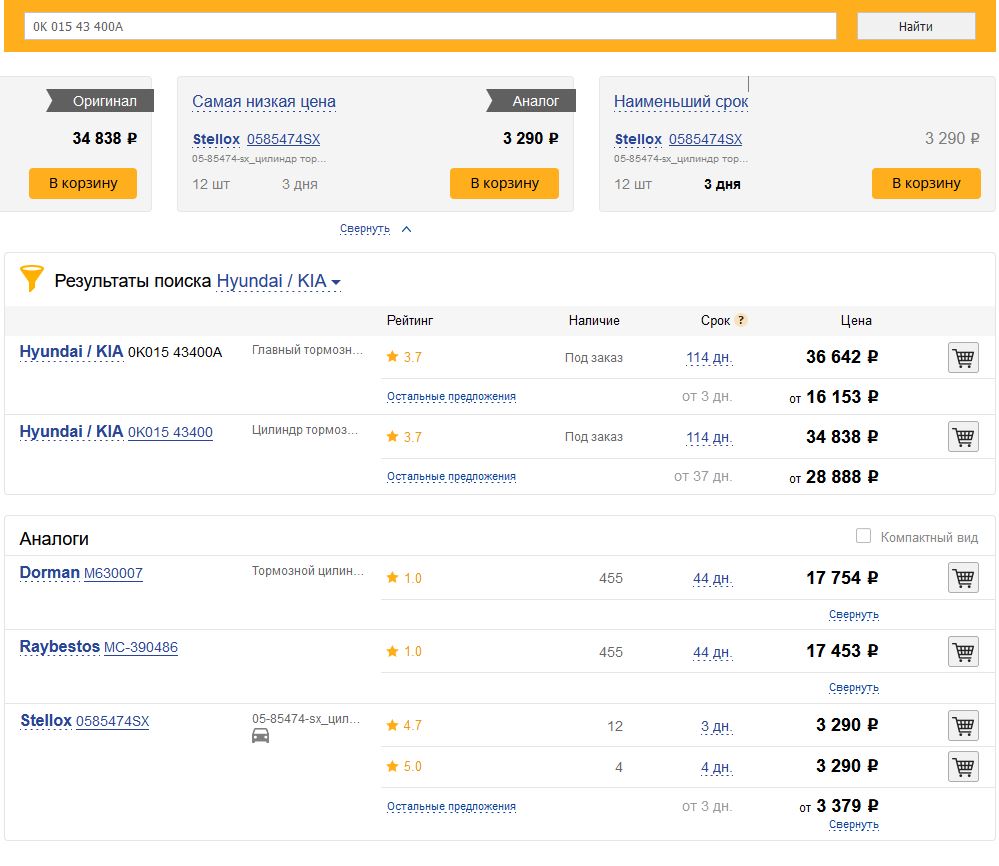This screenshot has height=866, width=999.
Task: Sort results by Рейтинг column header
Action: (x=410, y=321)
